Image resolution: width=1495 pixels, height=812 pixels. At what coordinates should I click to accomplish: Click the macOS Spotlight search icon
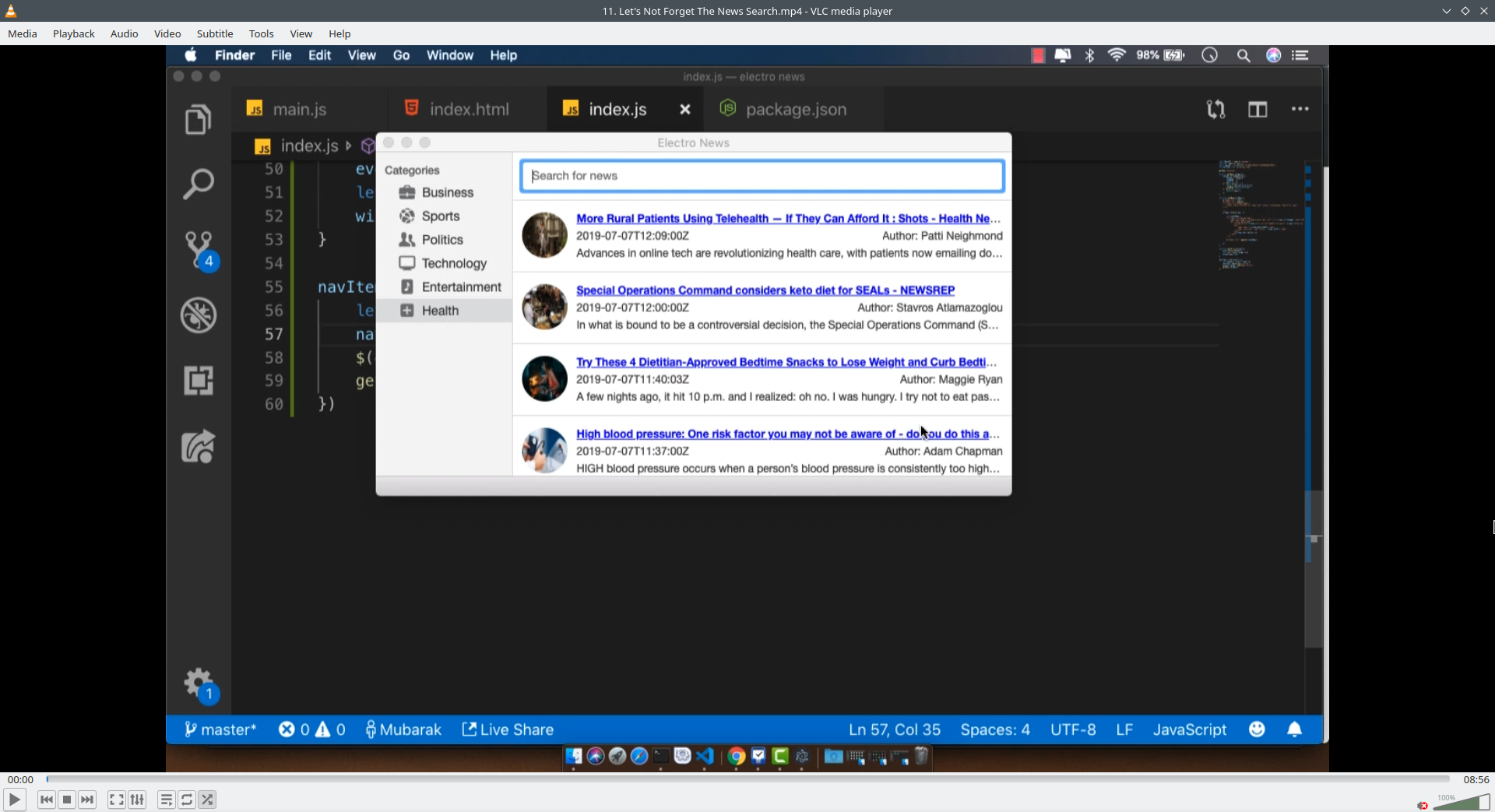coord(1243,55)
